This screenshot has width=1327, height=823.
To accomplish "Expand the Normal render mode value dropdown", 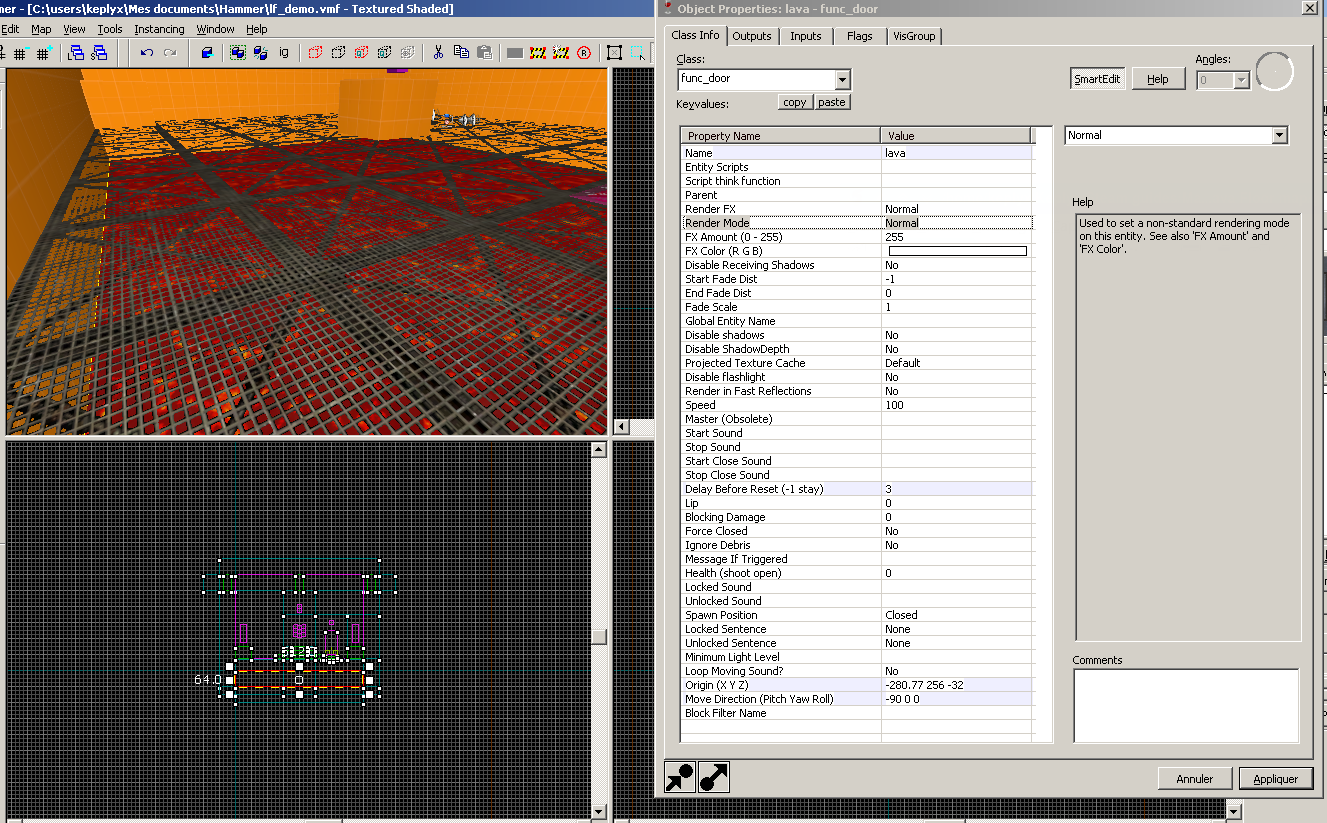I will (x=1278, y=135).
